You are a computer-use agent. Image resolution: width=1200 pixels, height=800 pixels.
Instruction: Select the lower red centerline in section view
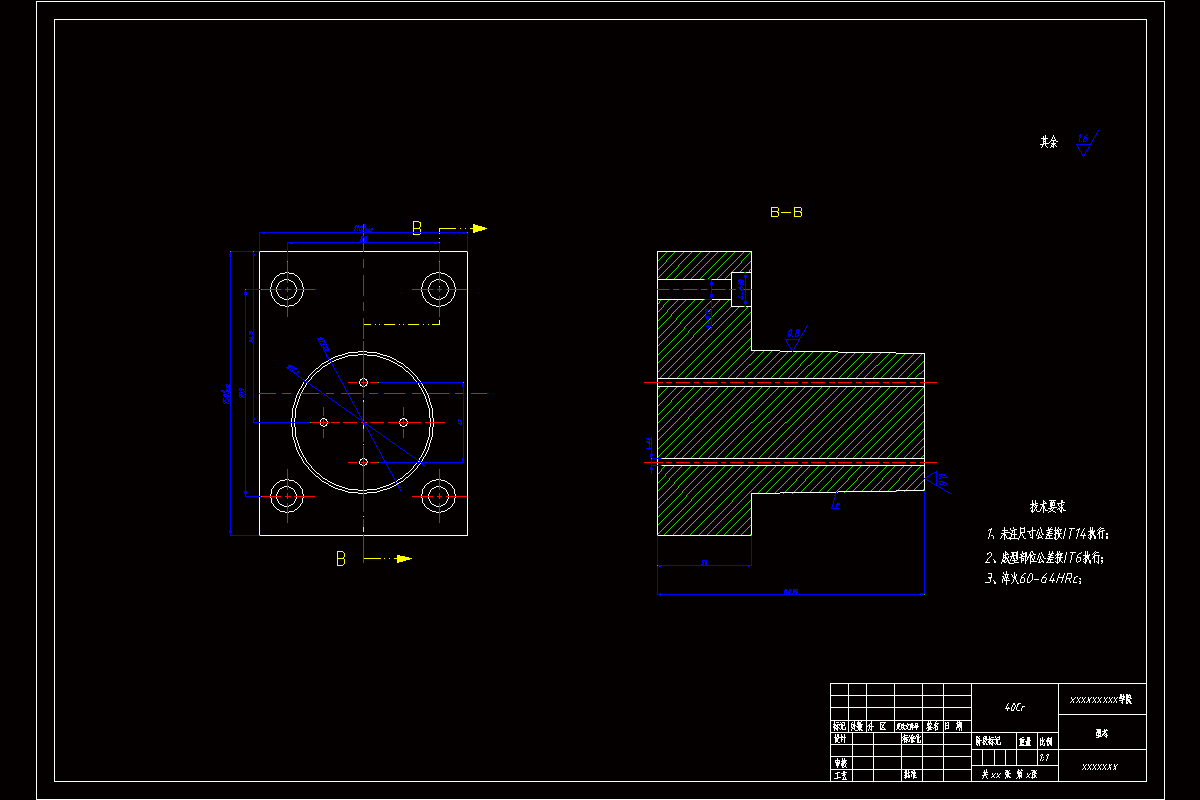pyautogui.click(x=792, y=462)
